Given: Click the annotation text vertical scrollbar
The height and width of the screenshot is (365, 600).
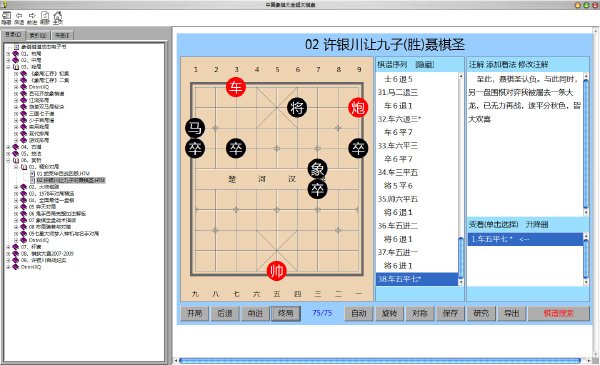Looking at the screenshot, I should (x=586, y=145).
